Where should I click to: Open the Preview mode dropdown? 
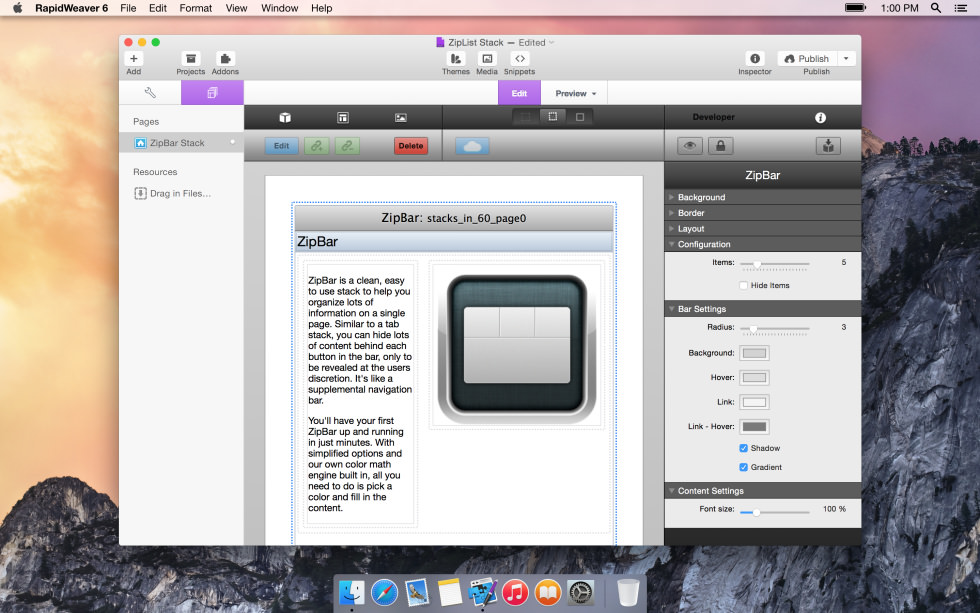576,93
